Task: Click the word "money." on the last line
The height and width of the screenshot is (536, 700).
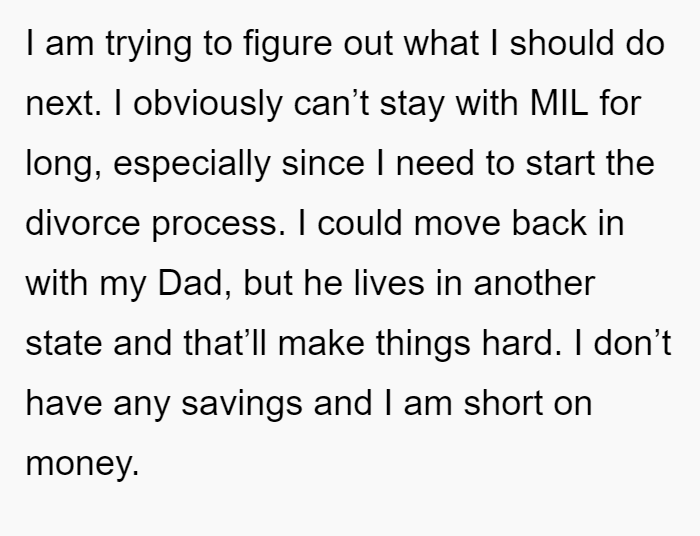Action: click(82, 464)
